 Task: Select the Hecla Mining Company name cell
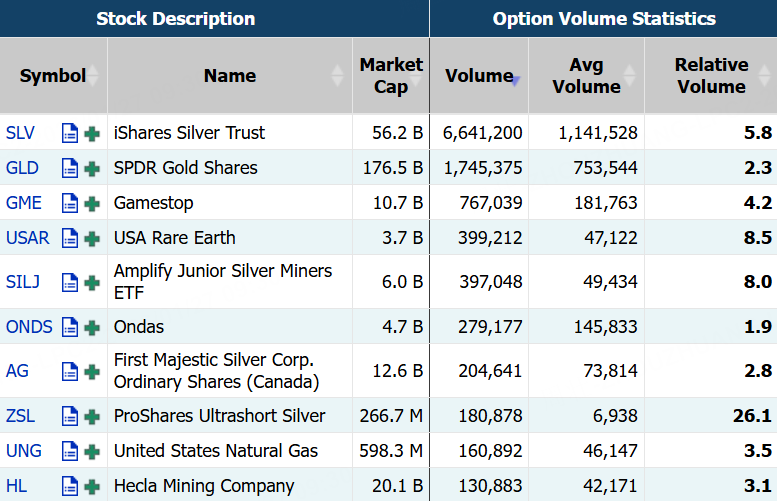(204, 487)
